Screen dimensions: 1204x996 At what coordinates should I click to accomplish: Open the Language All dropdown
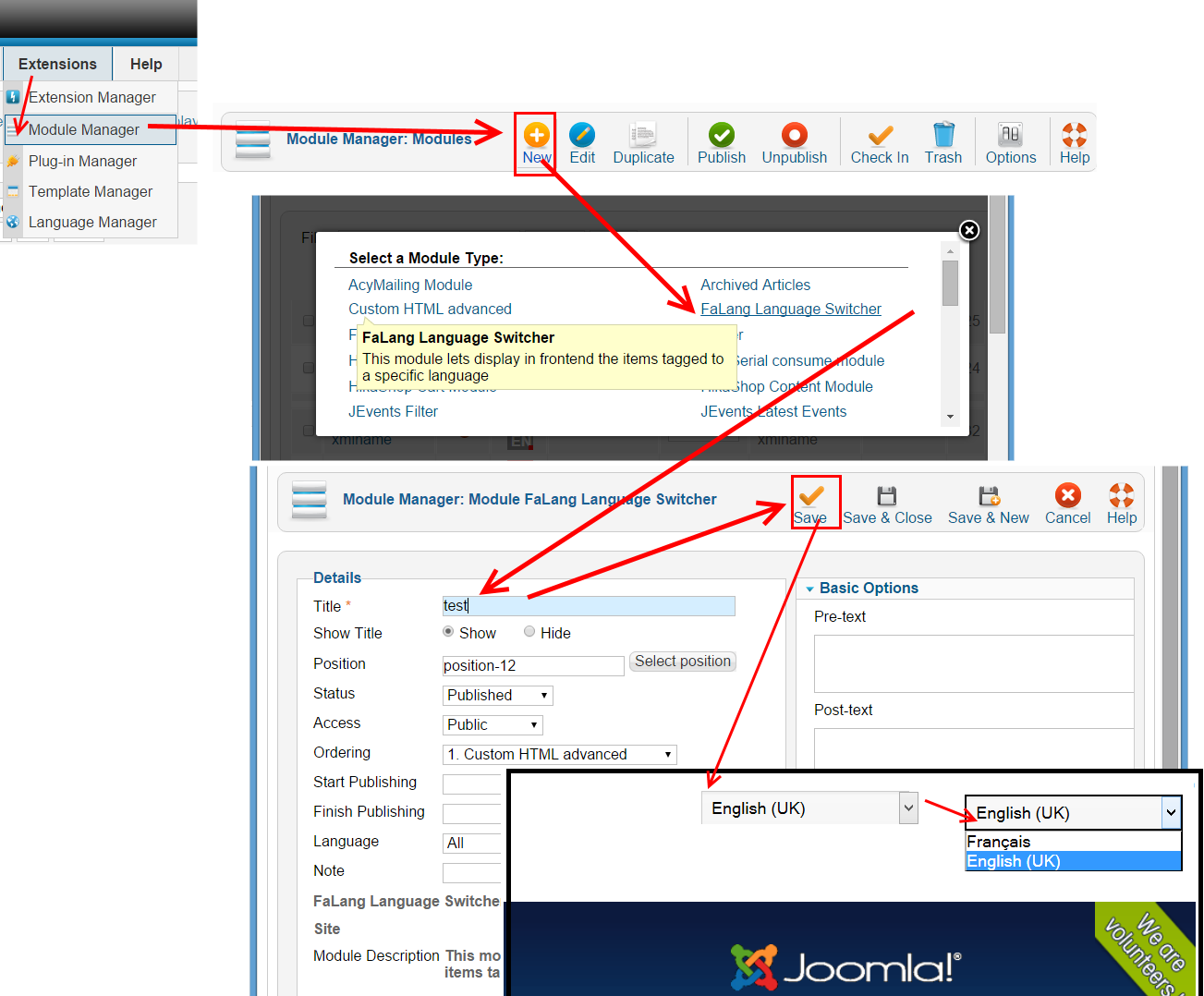[x=472, y=843]
